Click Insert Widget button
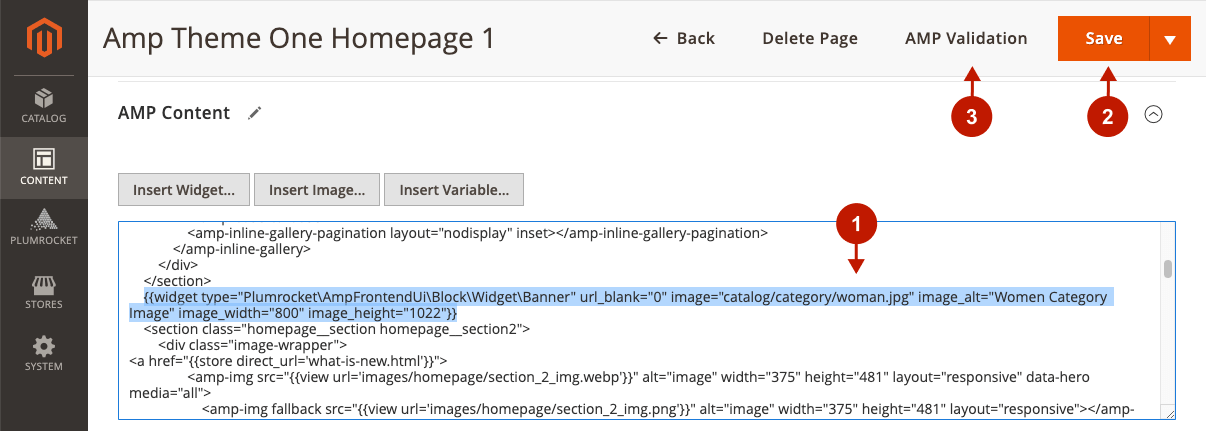 point(183,189)
